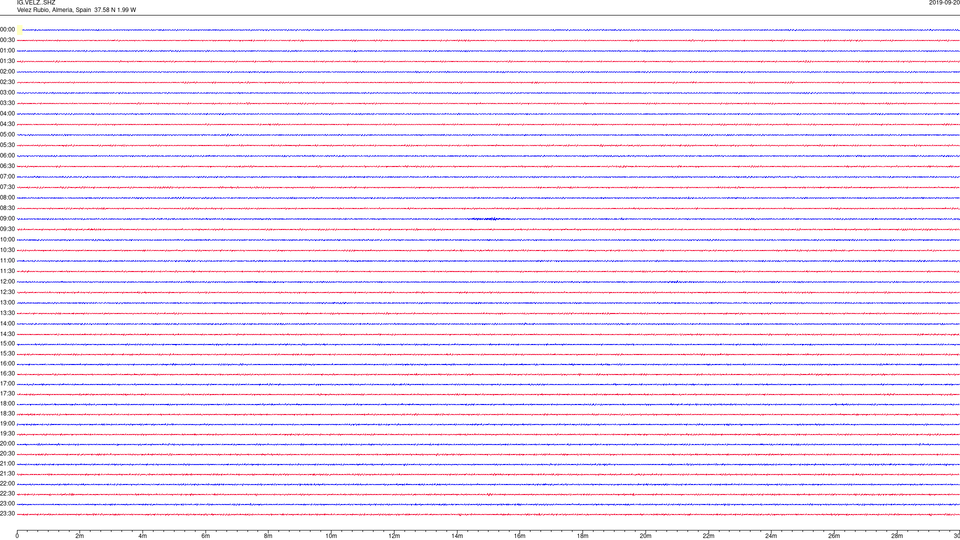Click the 8m axis tick label
The height and width of the screenshot is (540, 960).
(x=268, y=536)
